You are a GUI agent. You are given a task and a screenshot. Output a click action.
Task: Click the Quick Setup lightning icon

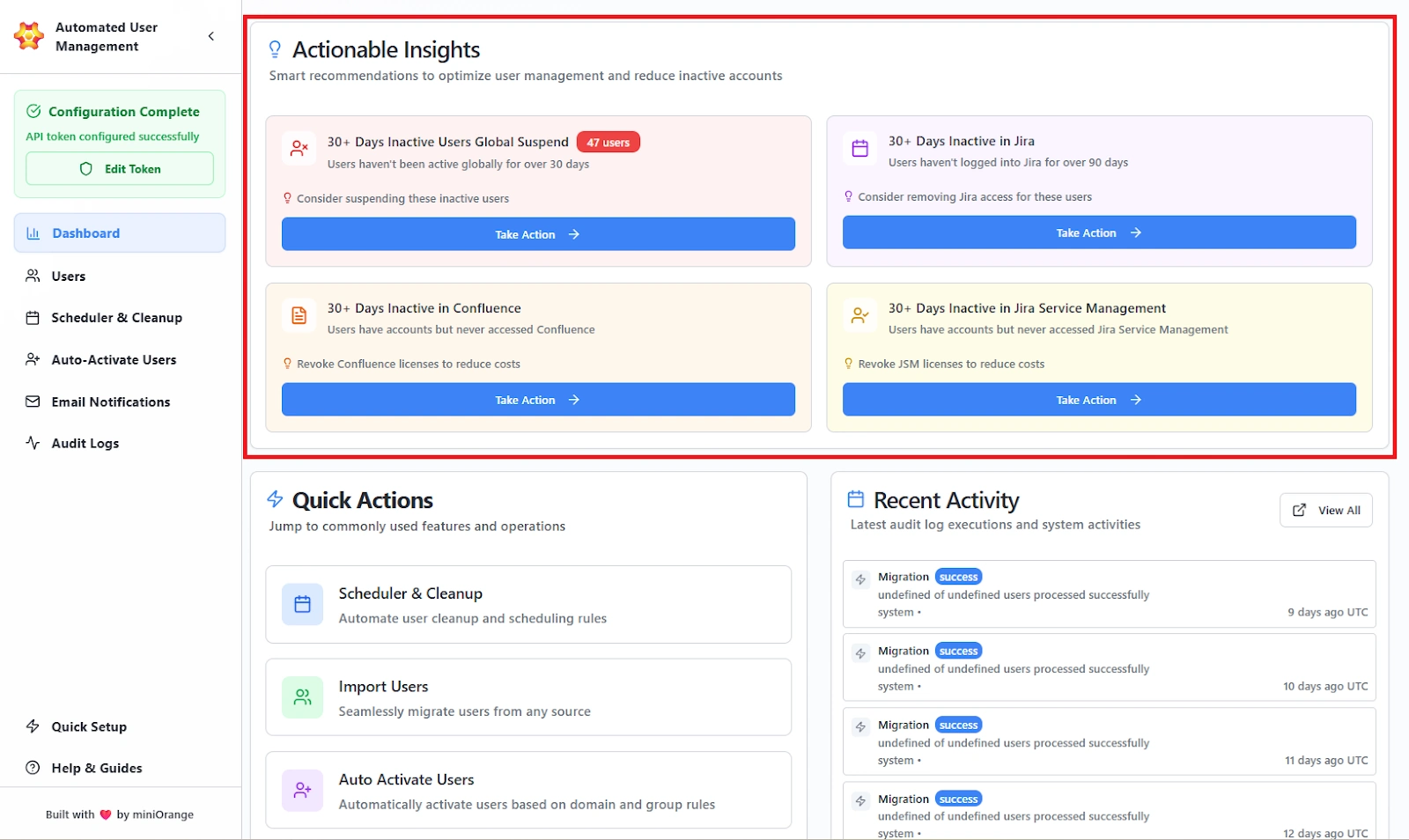tap(33, 726)
